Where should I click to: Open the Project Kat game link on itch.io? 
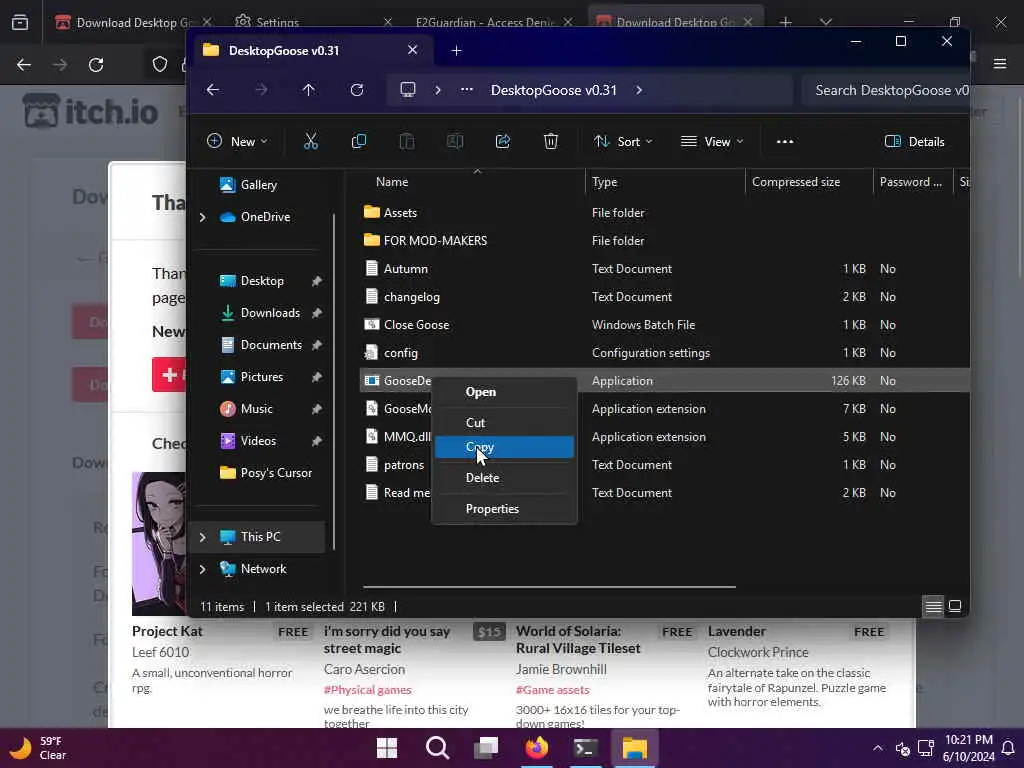click(167, 631)
